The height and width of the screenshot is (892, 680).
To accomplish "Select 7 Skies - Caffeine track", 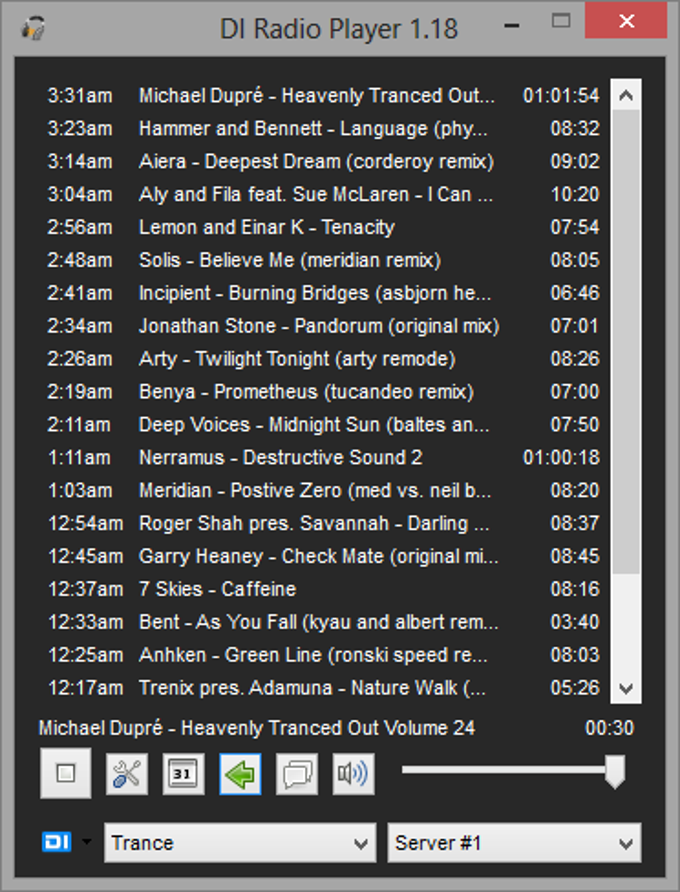I will point(323,589).
